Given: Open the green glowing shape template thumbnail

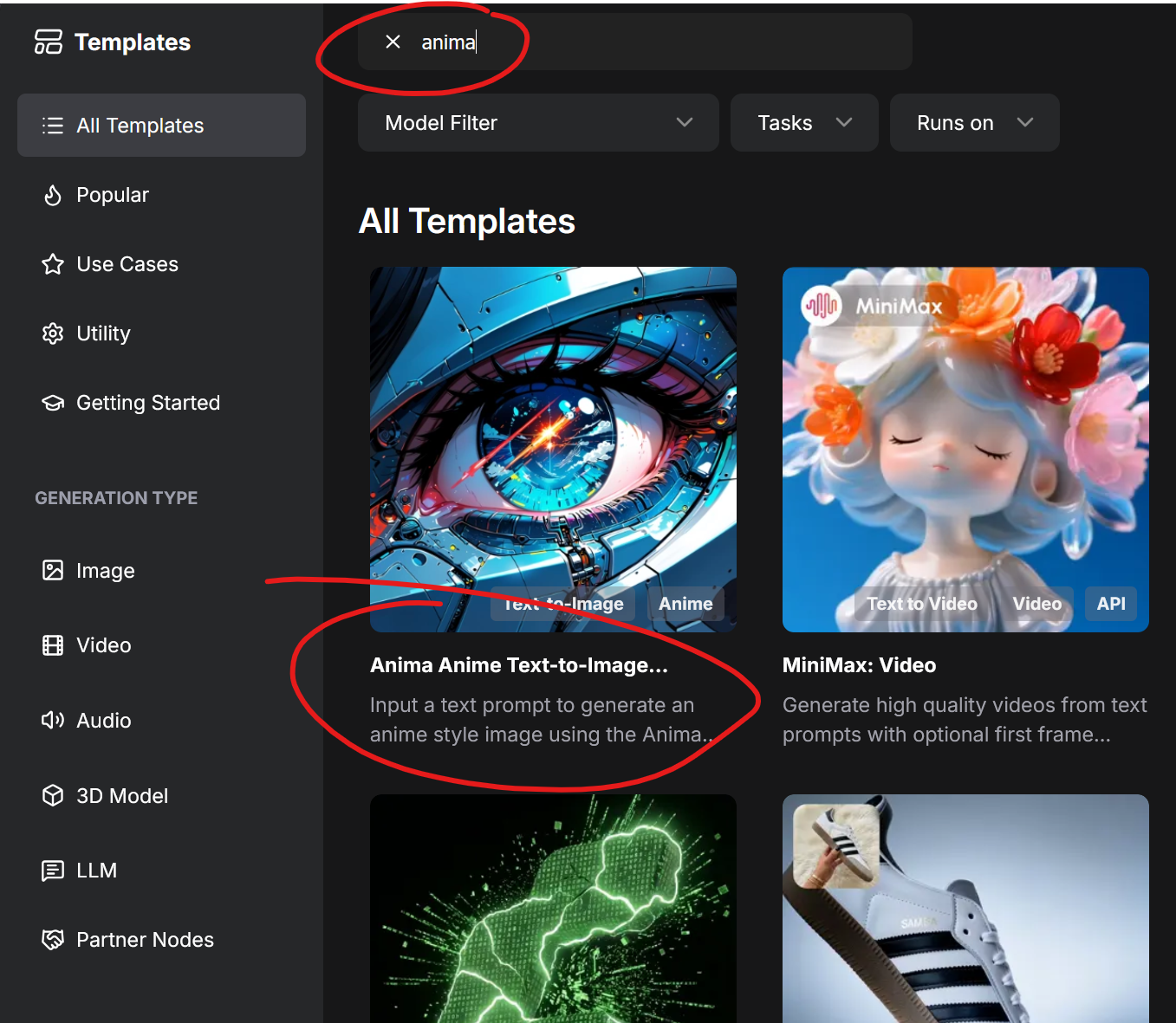Looking at the screenshot, I should (x=553, y=909).
